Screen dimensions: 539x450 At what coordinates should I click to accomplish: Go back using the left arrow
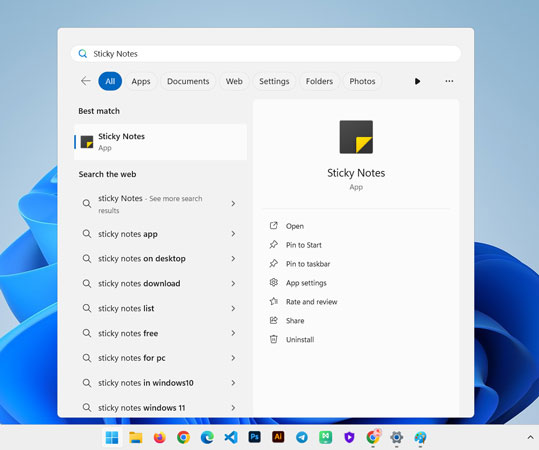86,81
